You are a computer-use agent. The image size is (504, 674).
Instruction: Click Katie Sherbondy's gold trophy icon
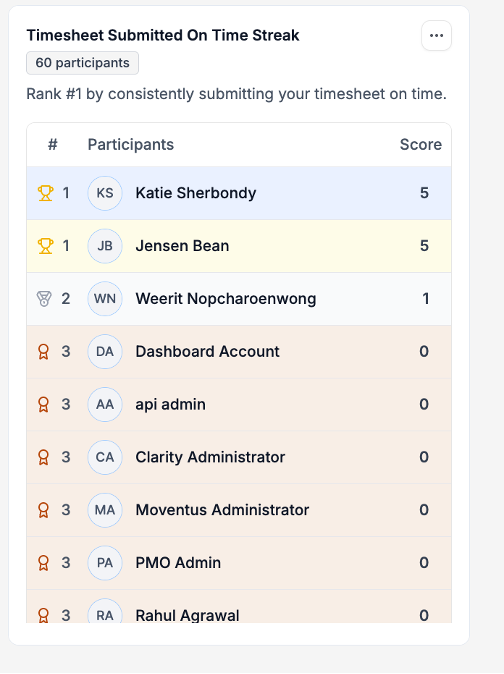click(46, 193)
